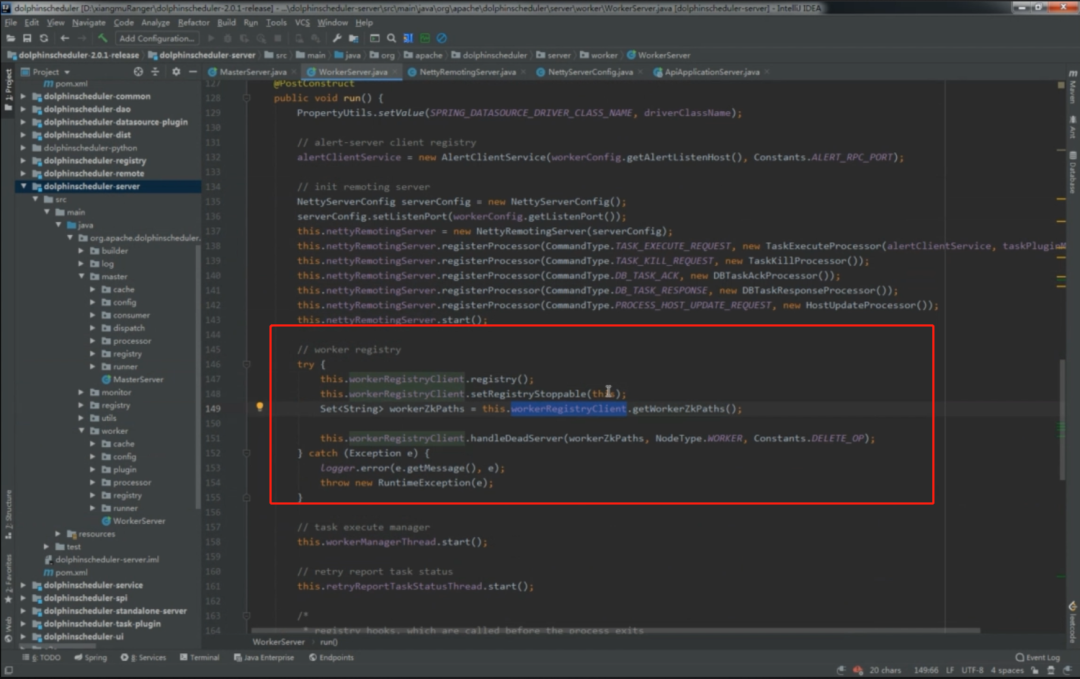Click LF line separator in status bar

tap(950, 670)
